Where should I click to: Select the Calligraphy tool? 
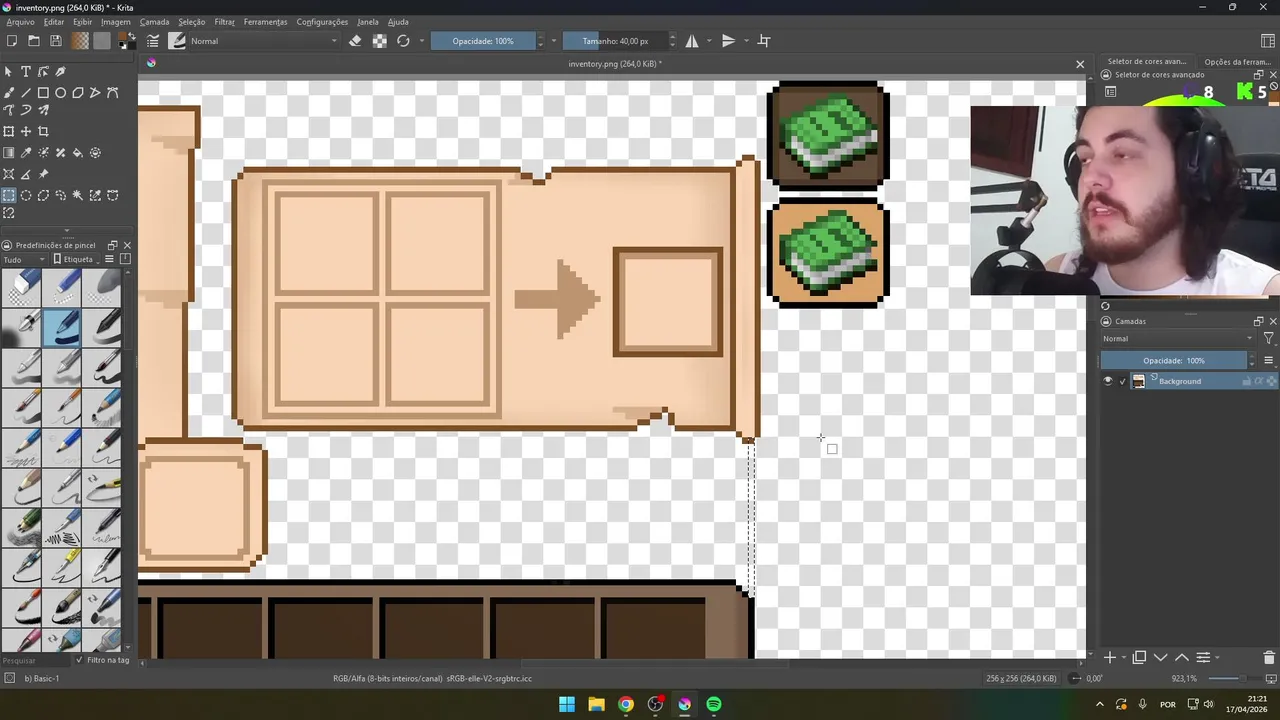60,72
